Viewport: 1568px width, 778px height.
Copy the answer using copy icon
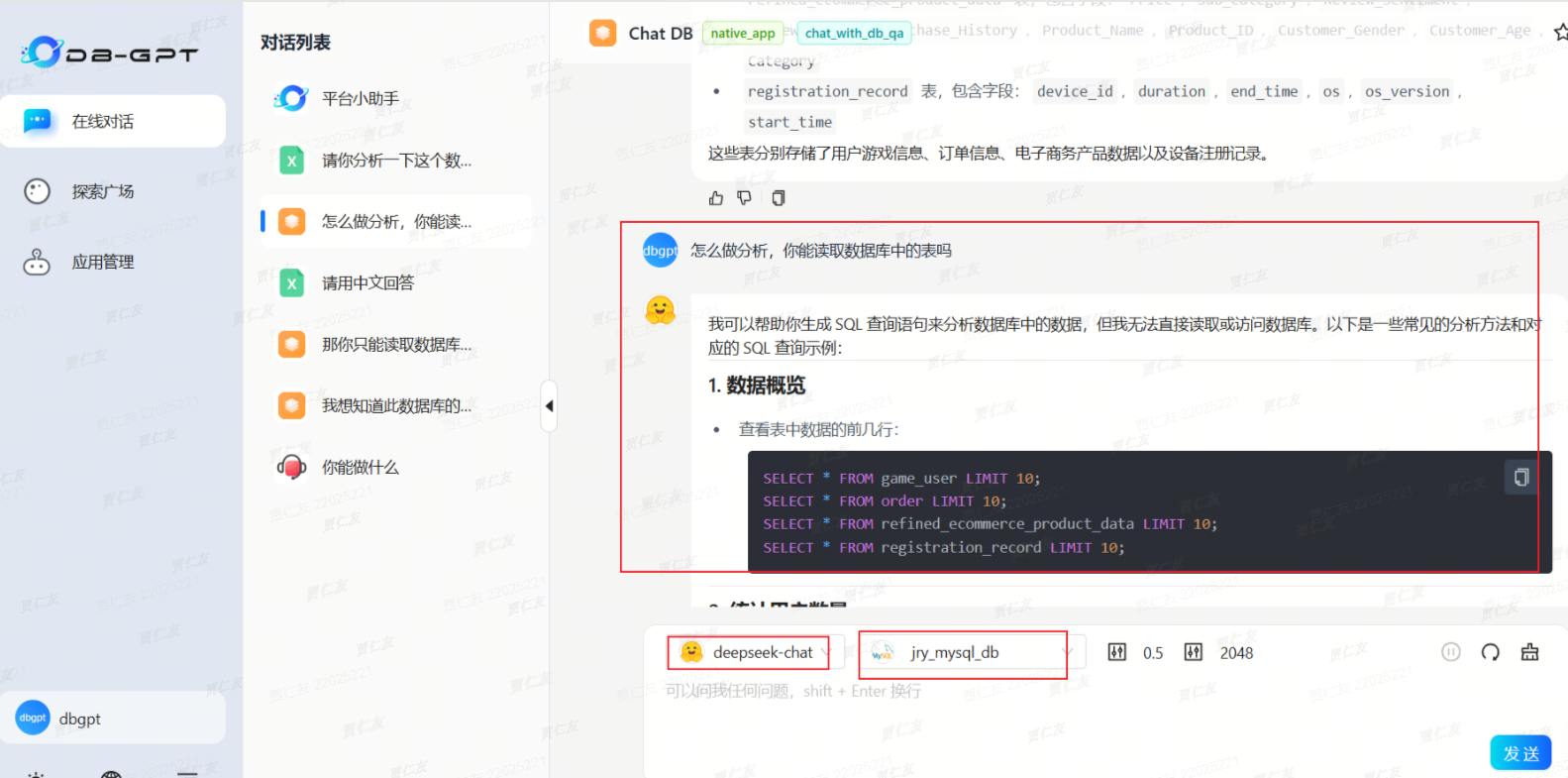pyautogui.click(x=779, y=198)
